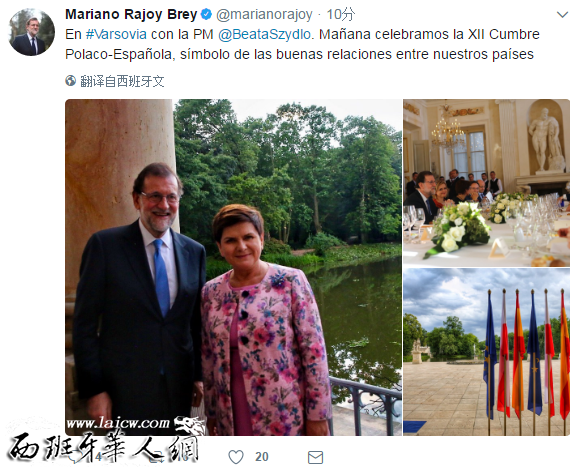Expand the tweet options chevron

(563, 15)
